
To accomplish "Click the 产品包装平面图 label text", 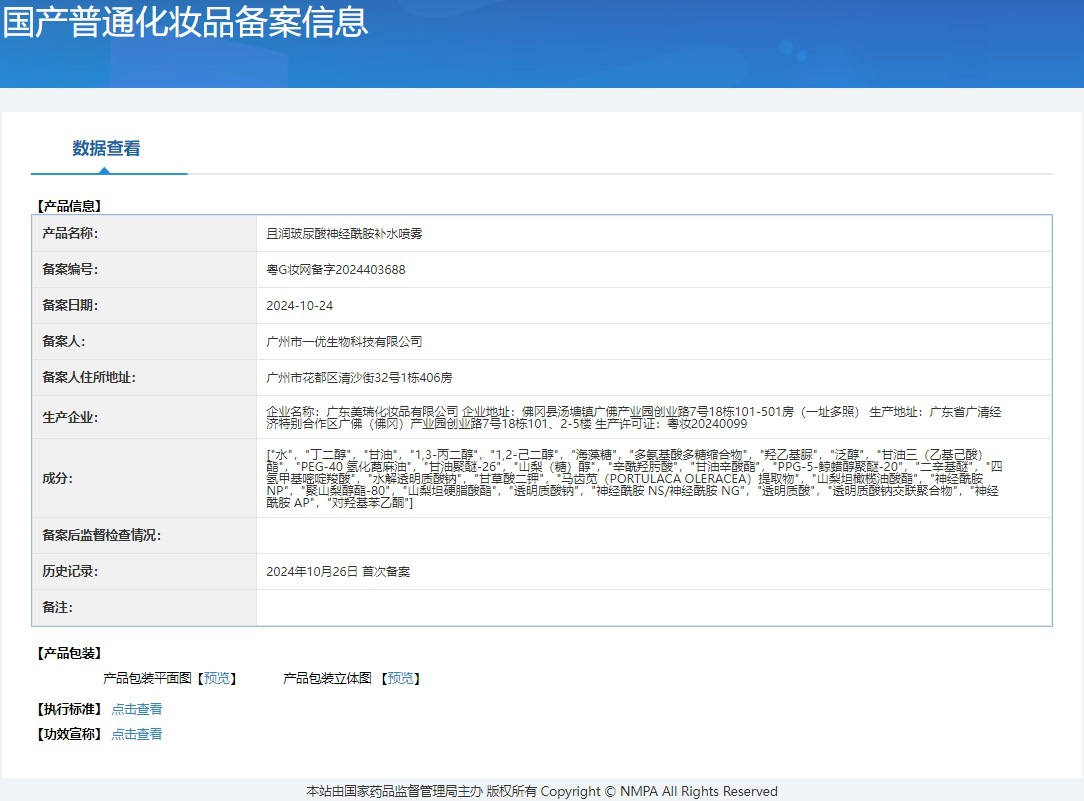I will click(147, 678).
